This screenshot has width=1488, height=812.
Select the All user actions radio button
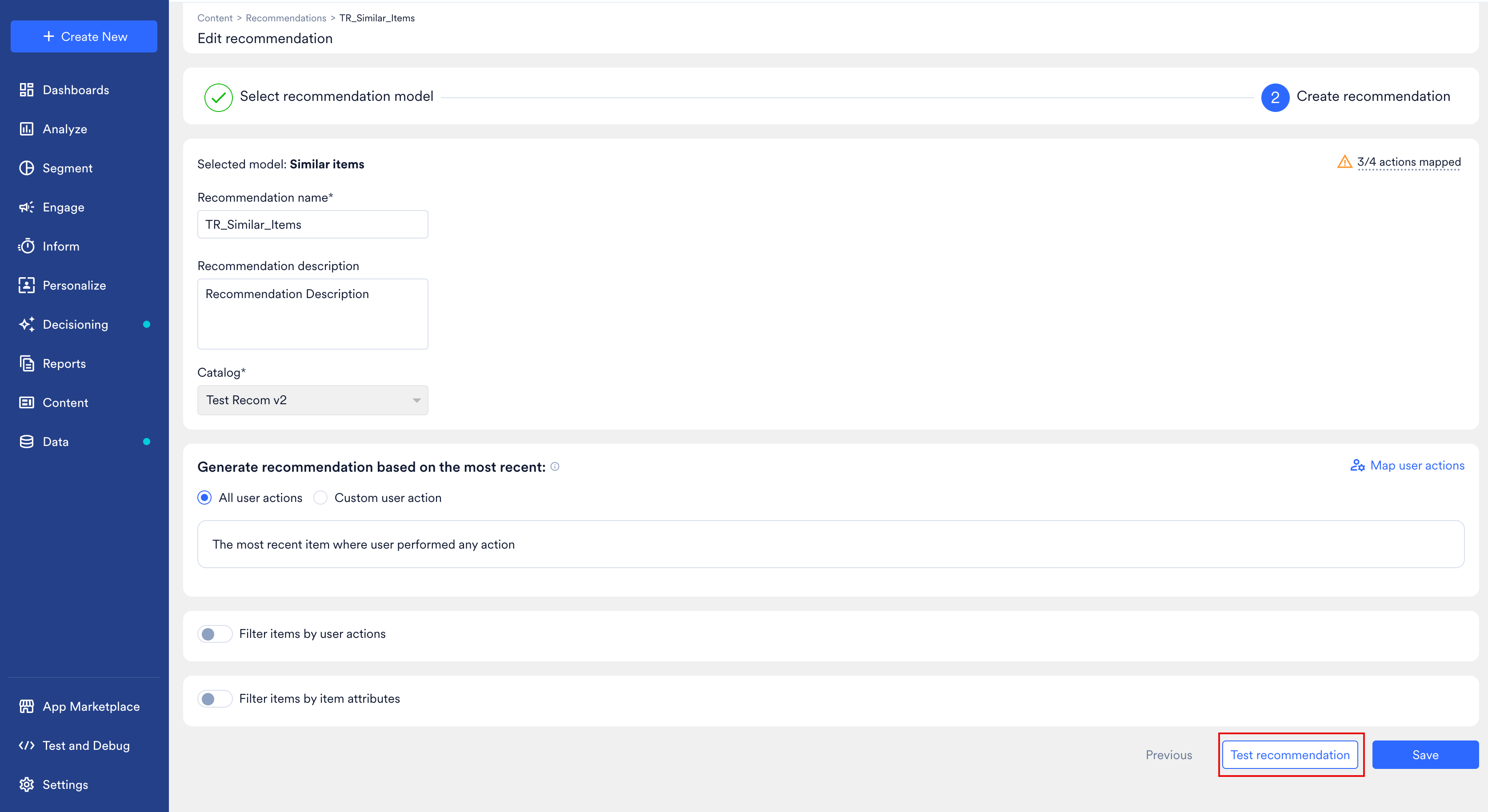[204, 497]
